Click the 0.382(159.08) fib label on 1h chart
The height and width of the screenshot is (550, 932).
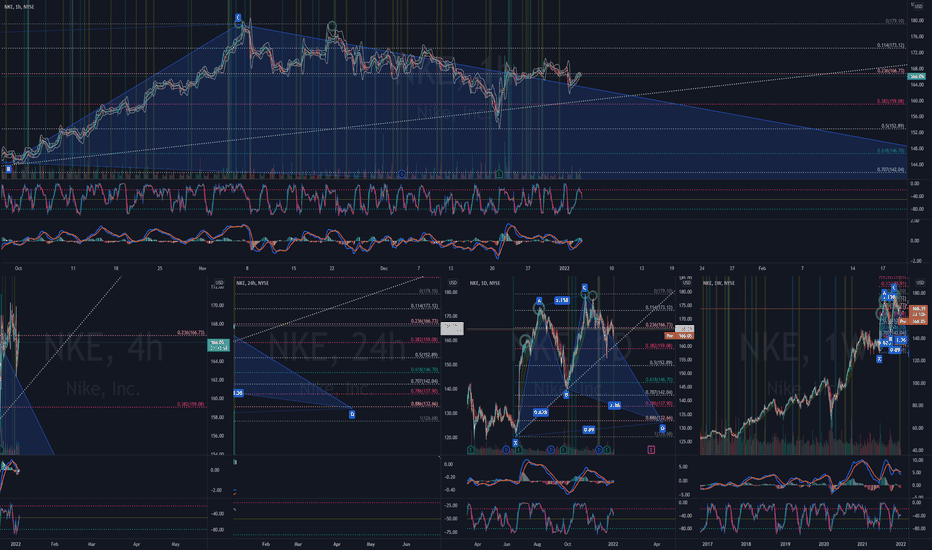coord(890,101)
